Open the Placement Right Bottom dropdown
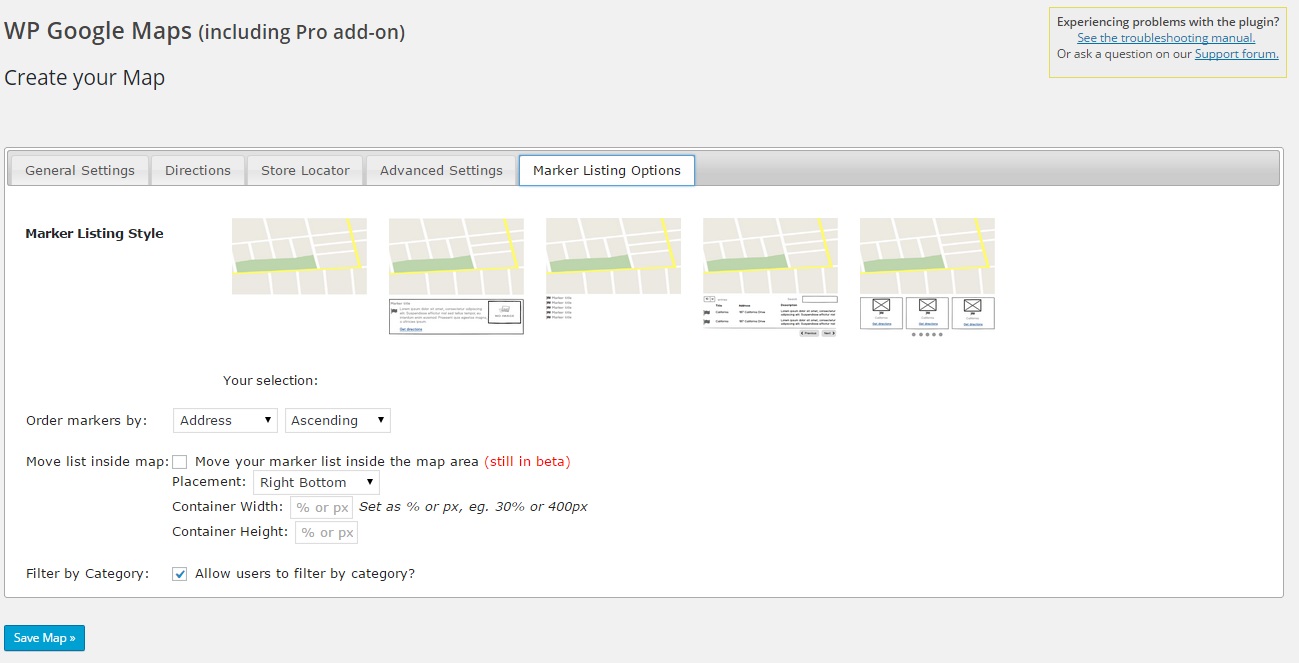1299x663 pixels. tap(316, 483)
